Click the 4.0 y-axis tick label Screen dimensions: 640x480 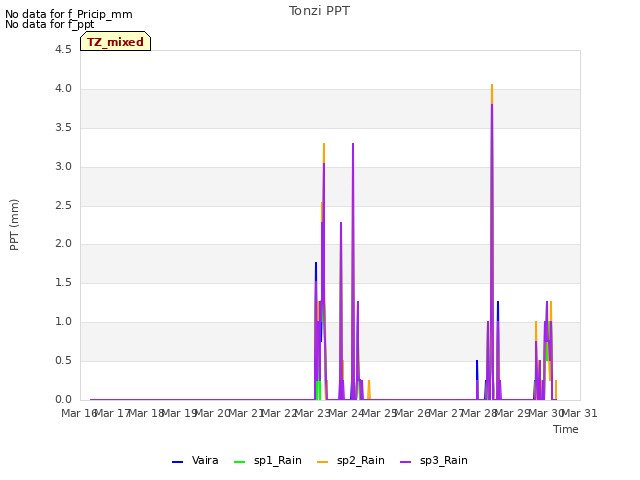63,89
